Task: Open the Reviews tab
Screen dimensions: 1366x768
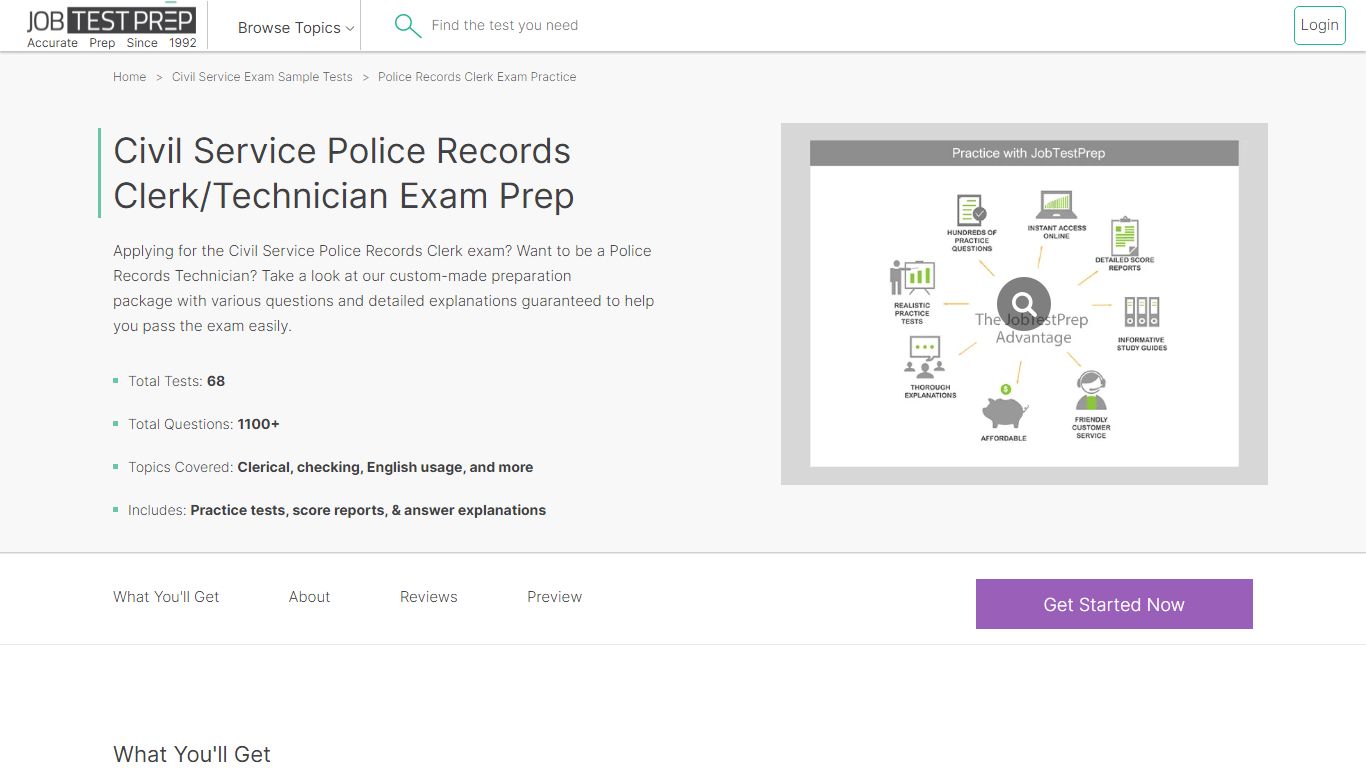Action: [x=429, y=597]
